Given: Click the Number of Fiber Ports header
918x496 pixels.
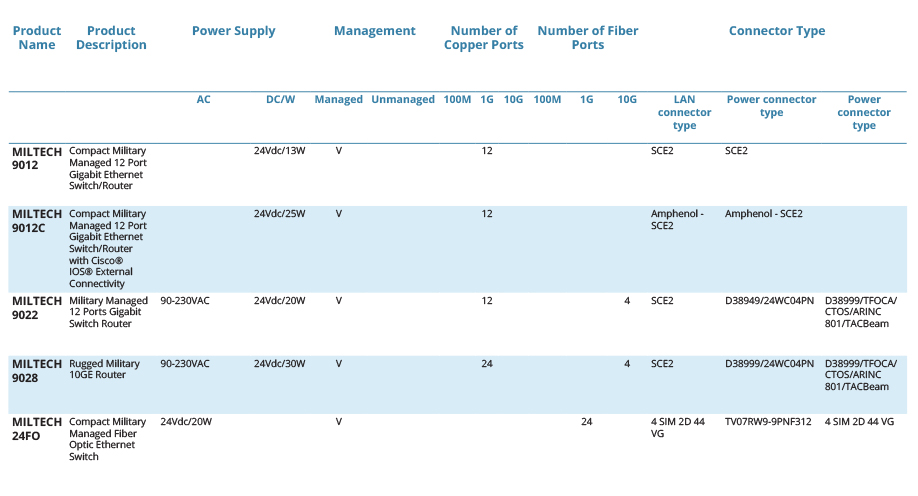Looking at the screenshot, I should [588, 37].
